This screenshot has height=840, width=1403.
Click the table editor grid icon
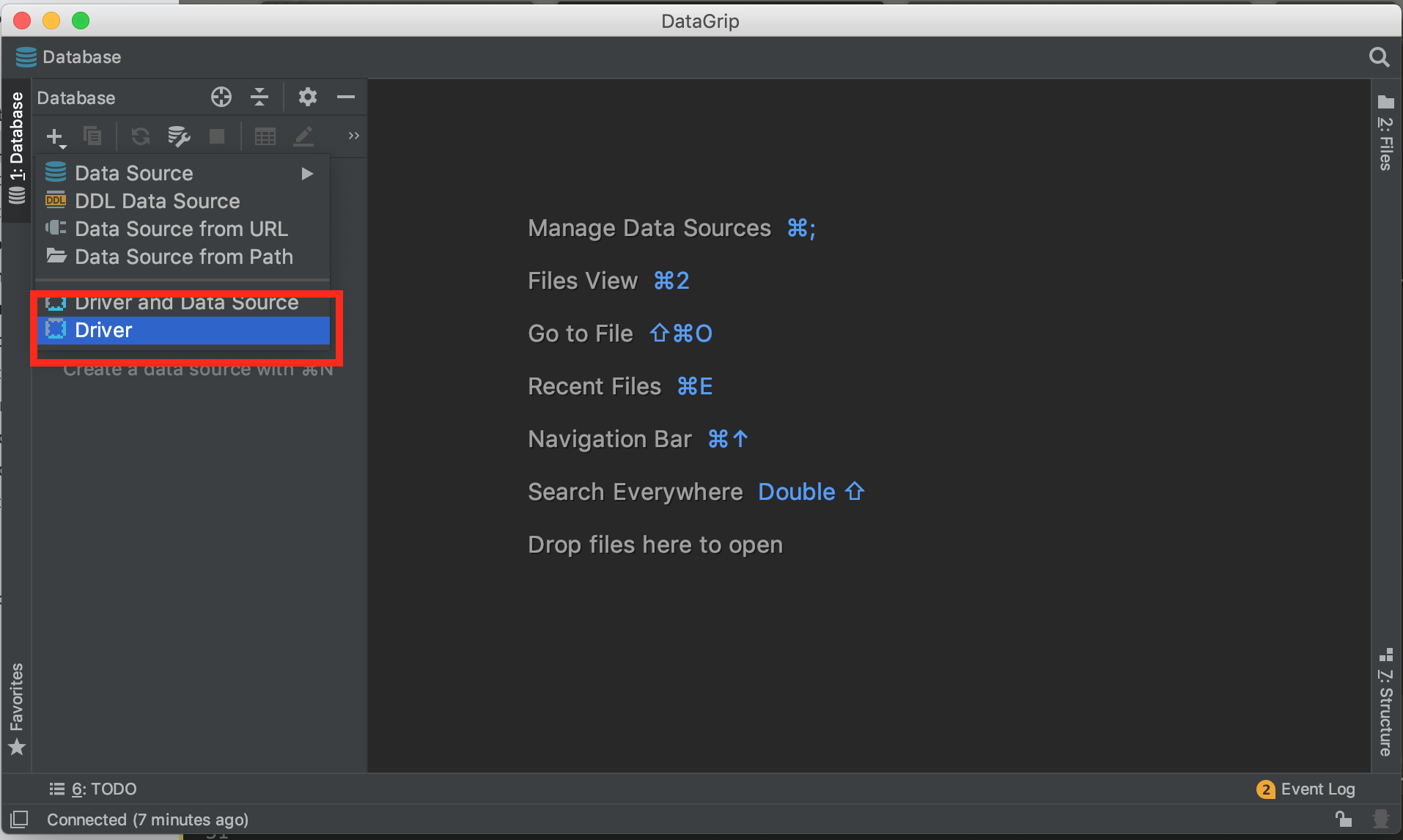click(x=265, y=136)
